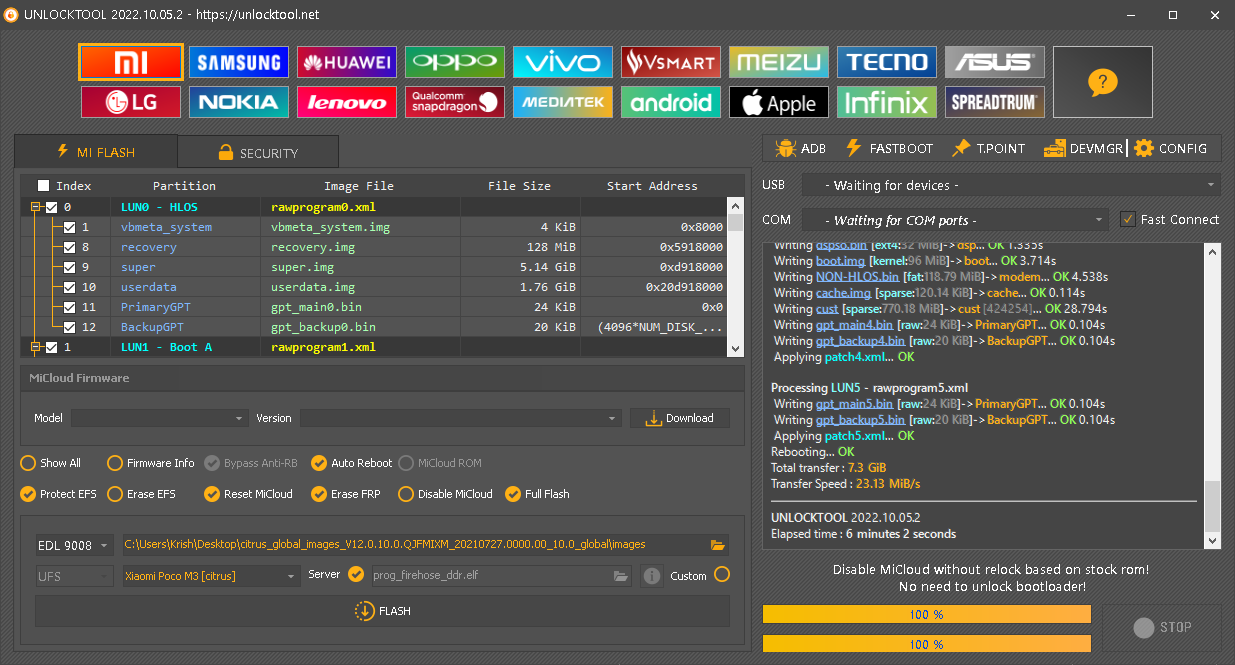
Task: Enable the Custom loader option
Action: (x=722, y=574)
